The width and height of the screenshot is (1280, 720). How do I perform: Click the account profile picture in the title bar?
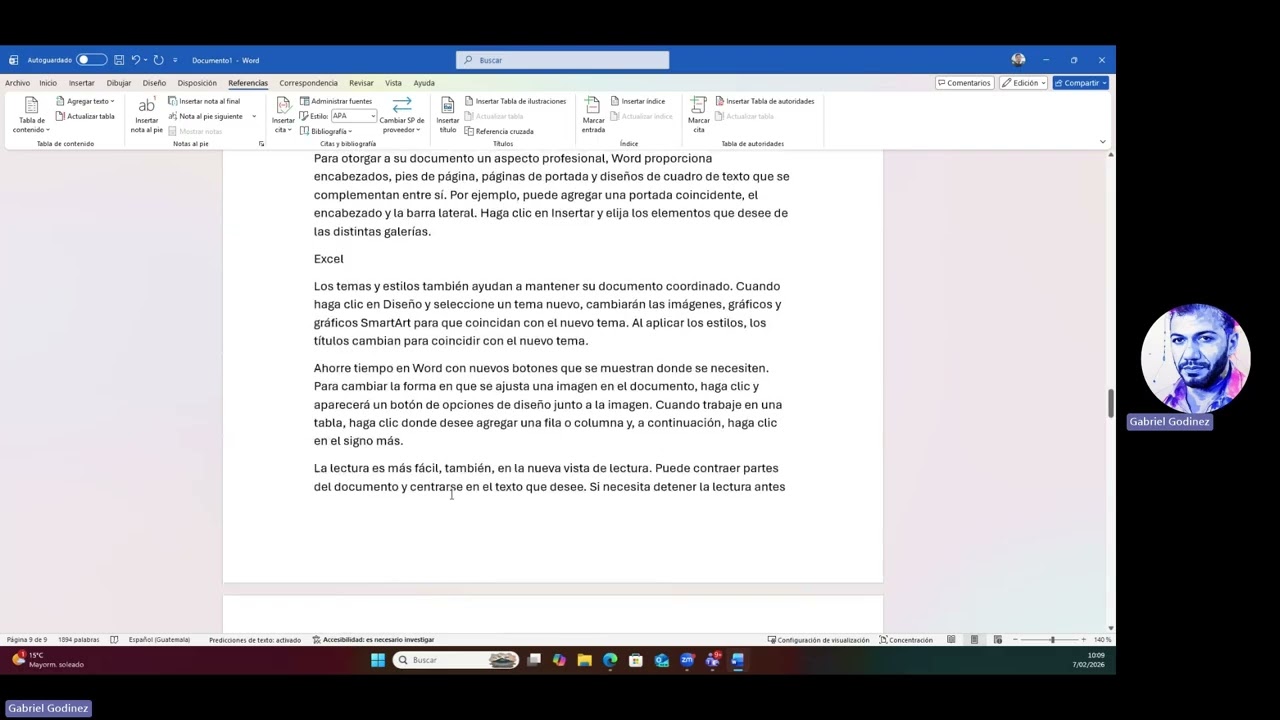click(x=1018, y=60)
